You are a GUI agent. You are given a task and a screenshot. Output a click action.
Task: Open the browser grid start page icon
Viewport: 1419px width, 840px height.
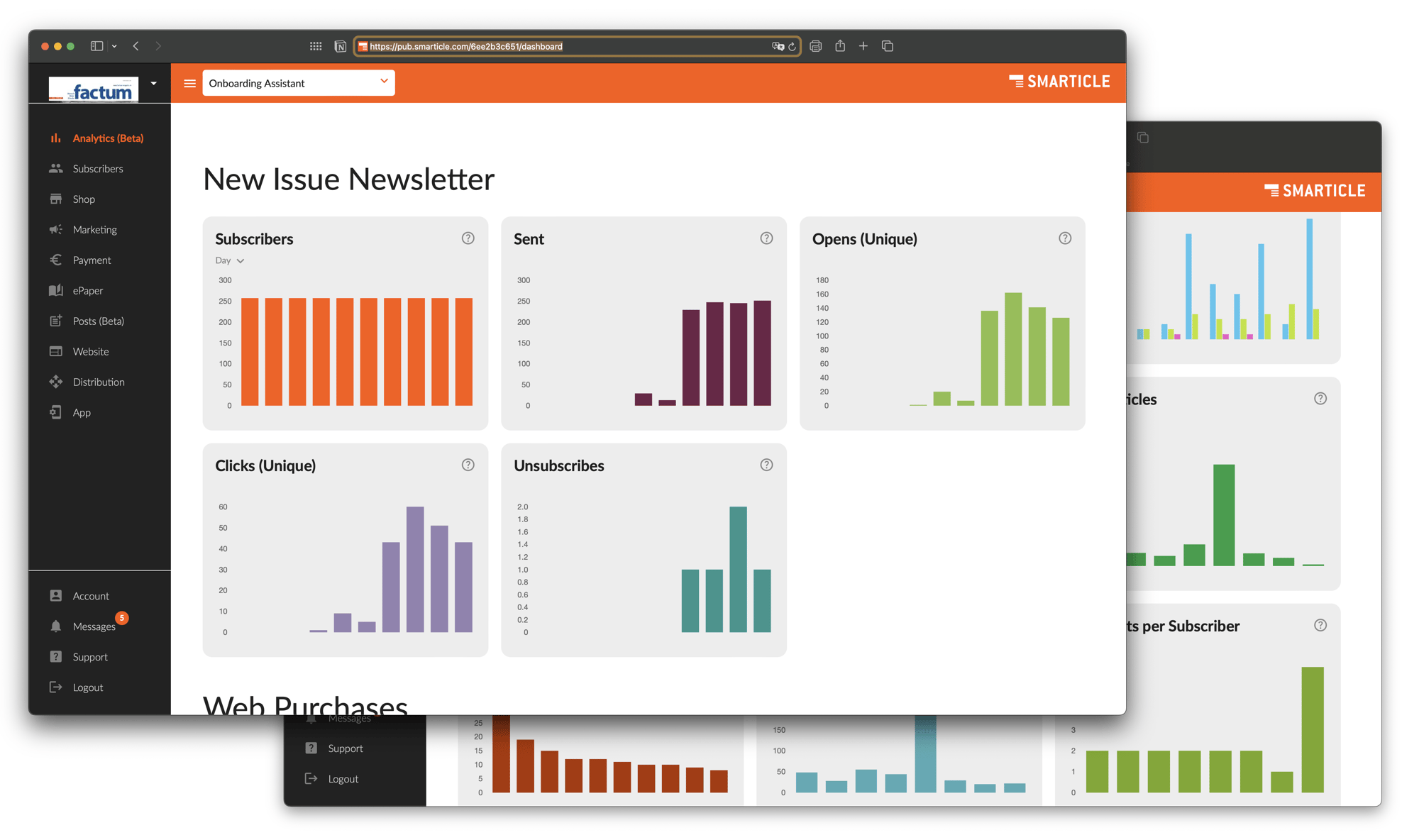pyautogui.click(x=316, y=46)
